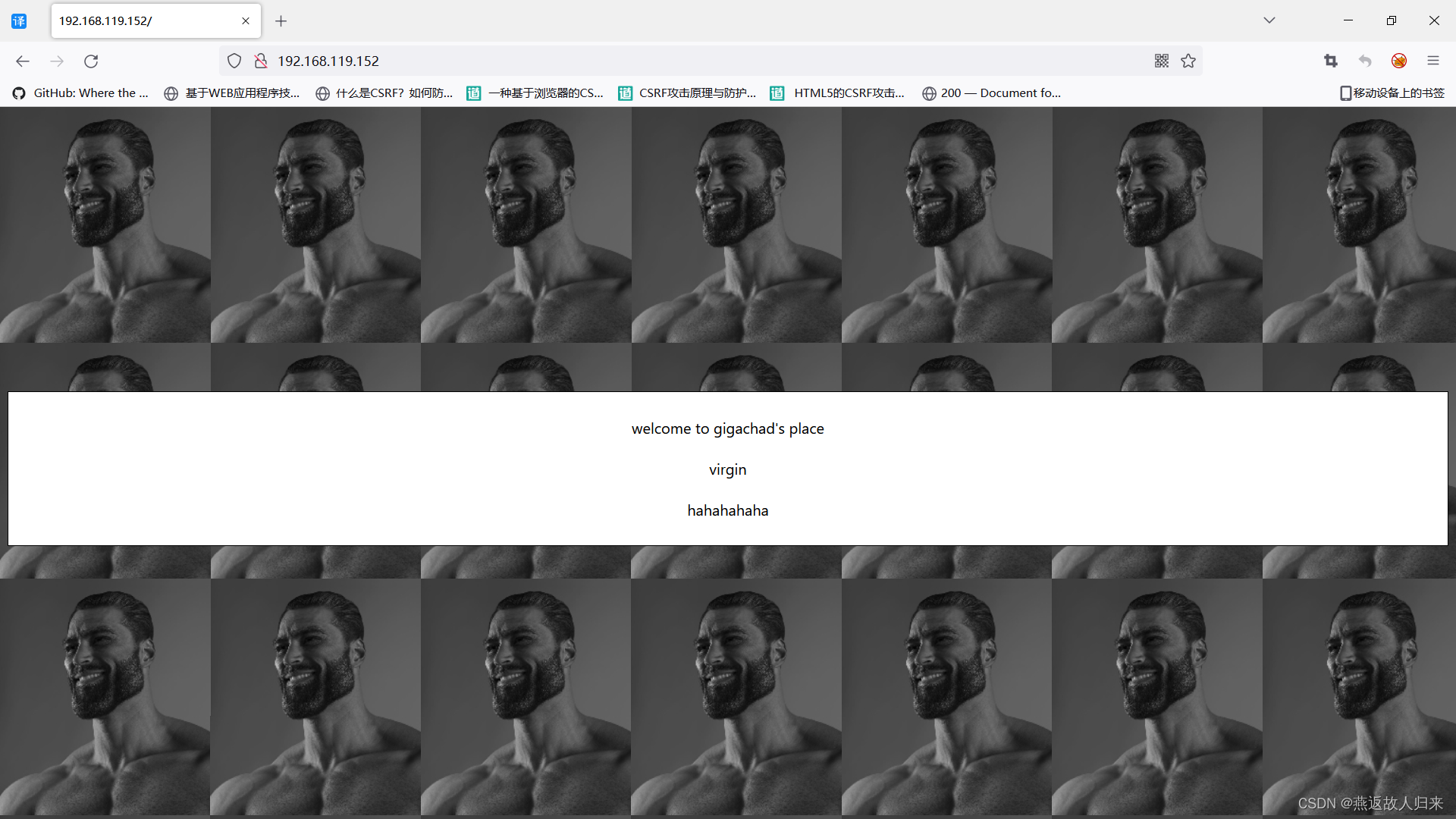This screenshot has width=1456, height=819.
Task: Click the address bar URL field
Action: 682,61
